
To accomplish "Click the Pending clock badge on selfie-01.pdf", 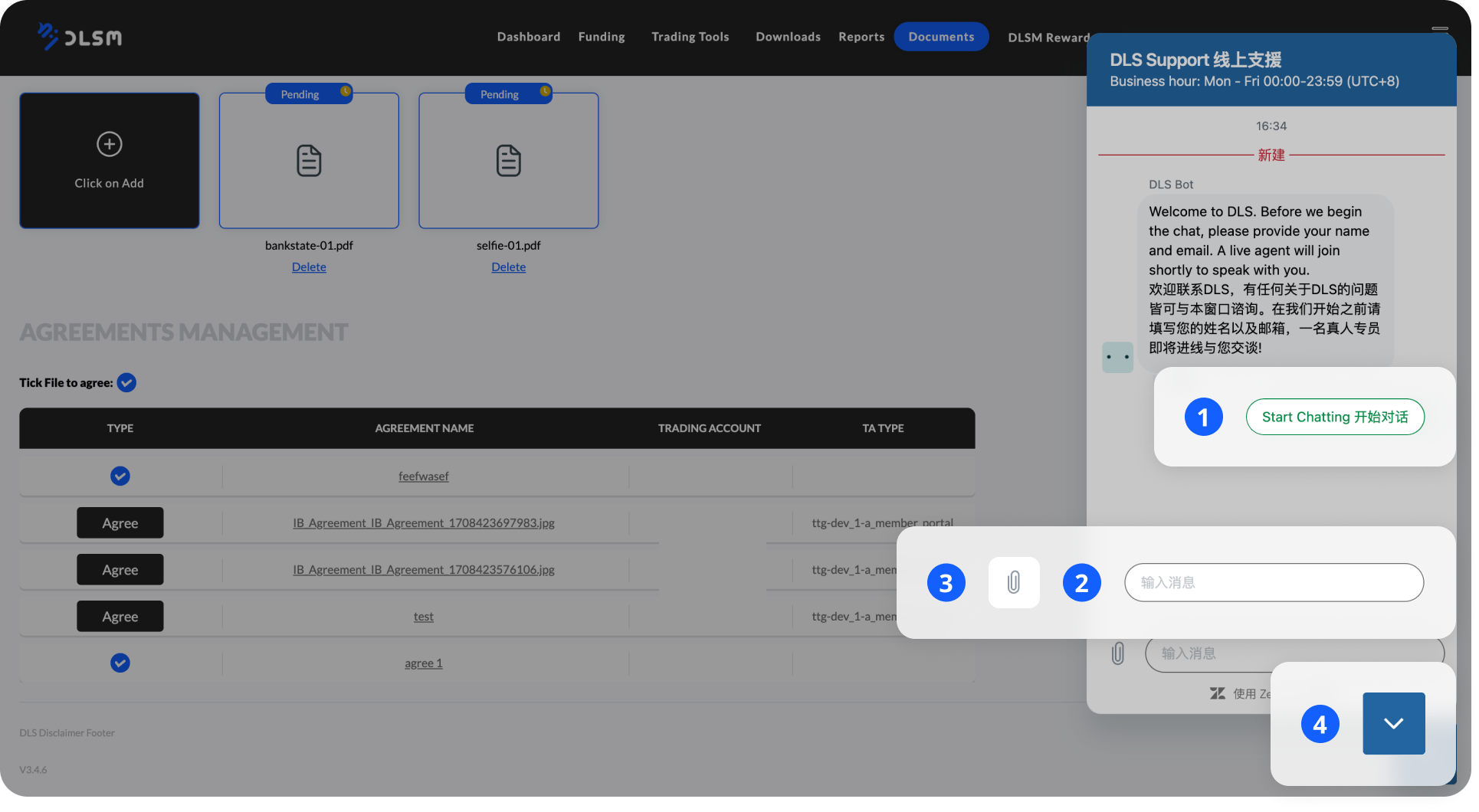I will click(545, 92).
